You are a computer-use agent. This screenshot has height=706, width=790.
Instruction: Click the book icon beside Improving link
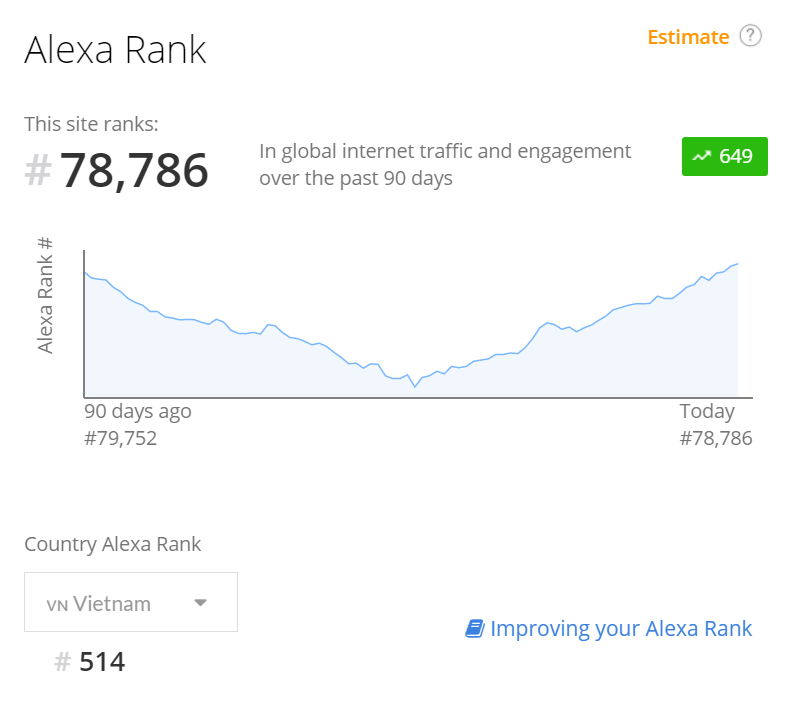475,628
